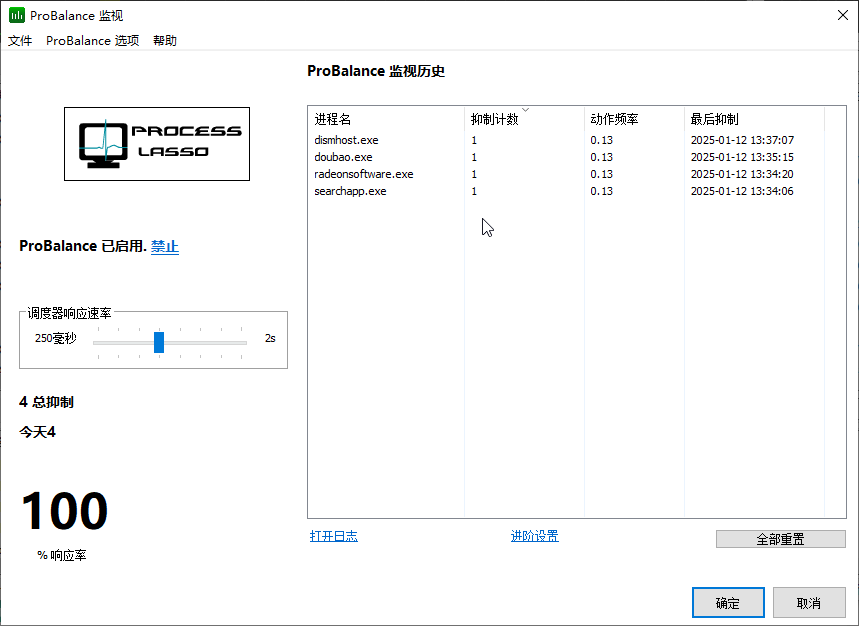Select the dismhost.exe row

(566, 140)
